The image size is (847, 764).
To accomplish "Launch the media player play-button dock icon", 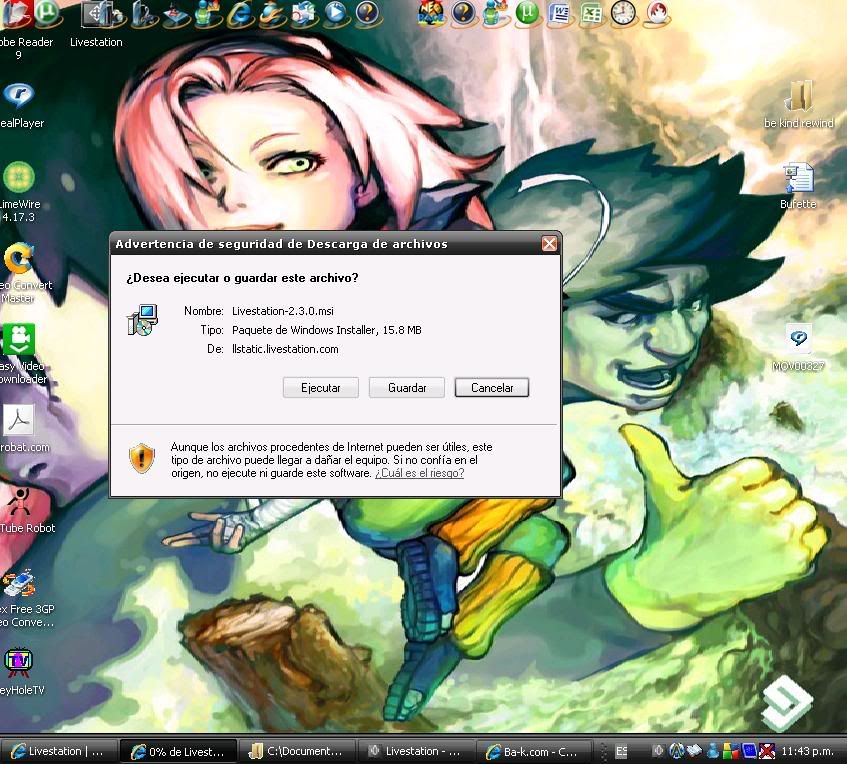I will tap(336, 14).
